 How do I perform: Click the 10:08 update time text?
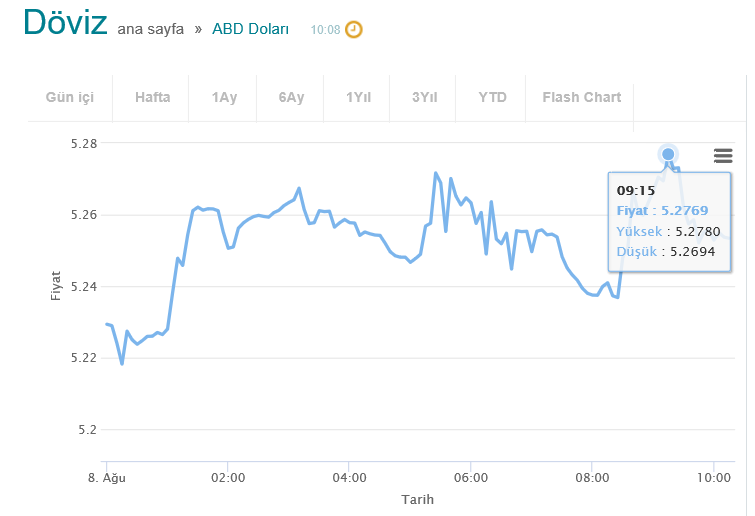325,30
